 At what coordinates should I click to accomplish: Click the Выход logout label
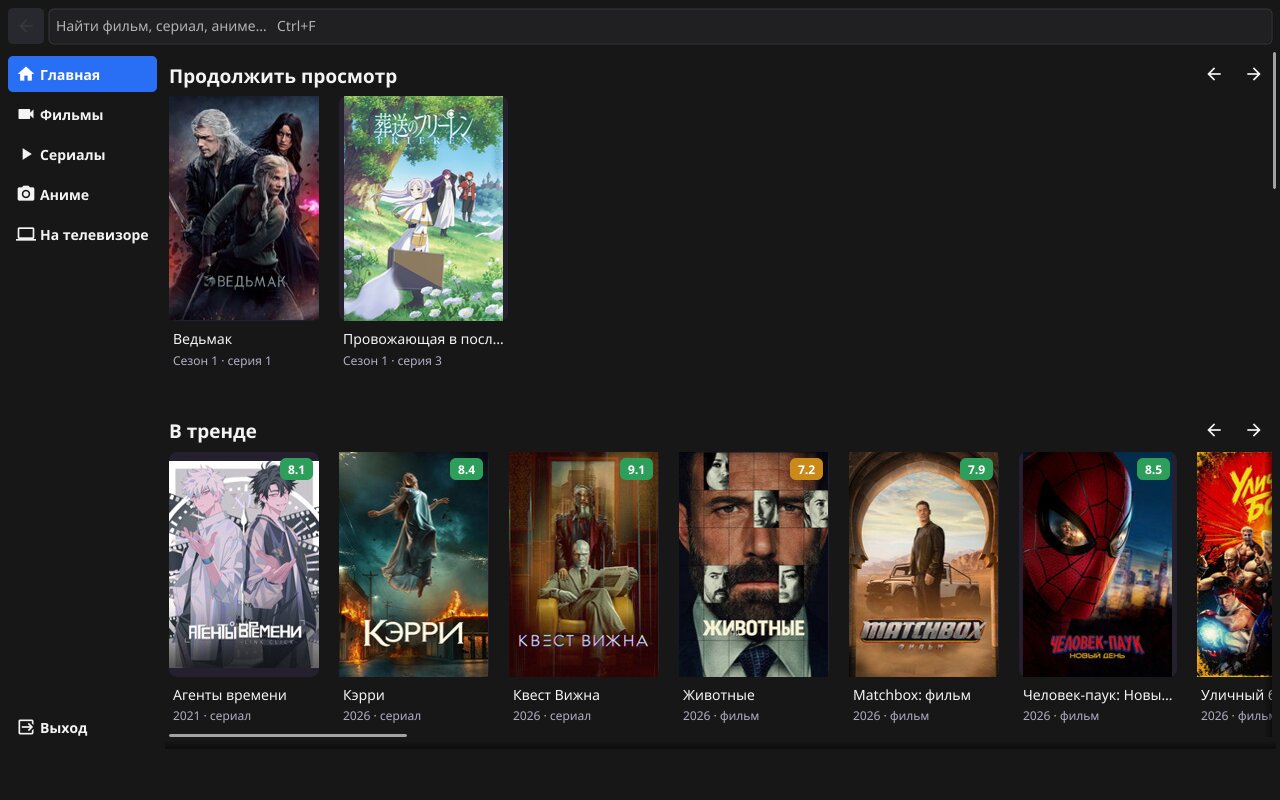tap(63, 728)
